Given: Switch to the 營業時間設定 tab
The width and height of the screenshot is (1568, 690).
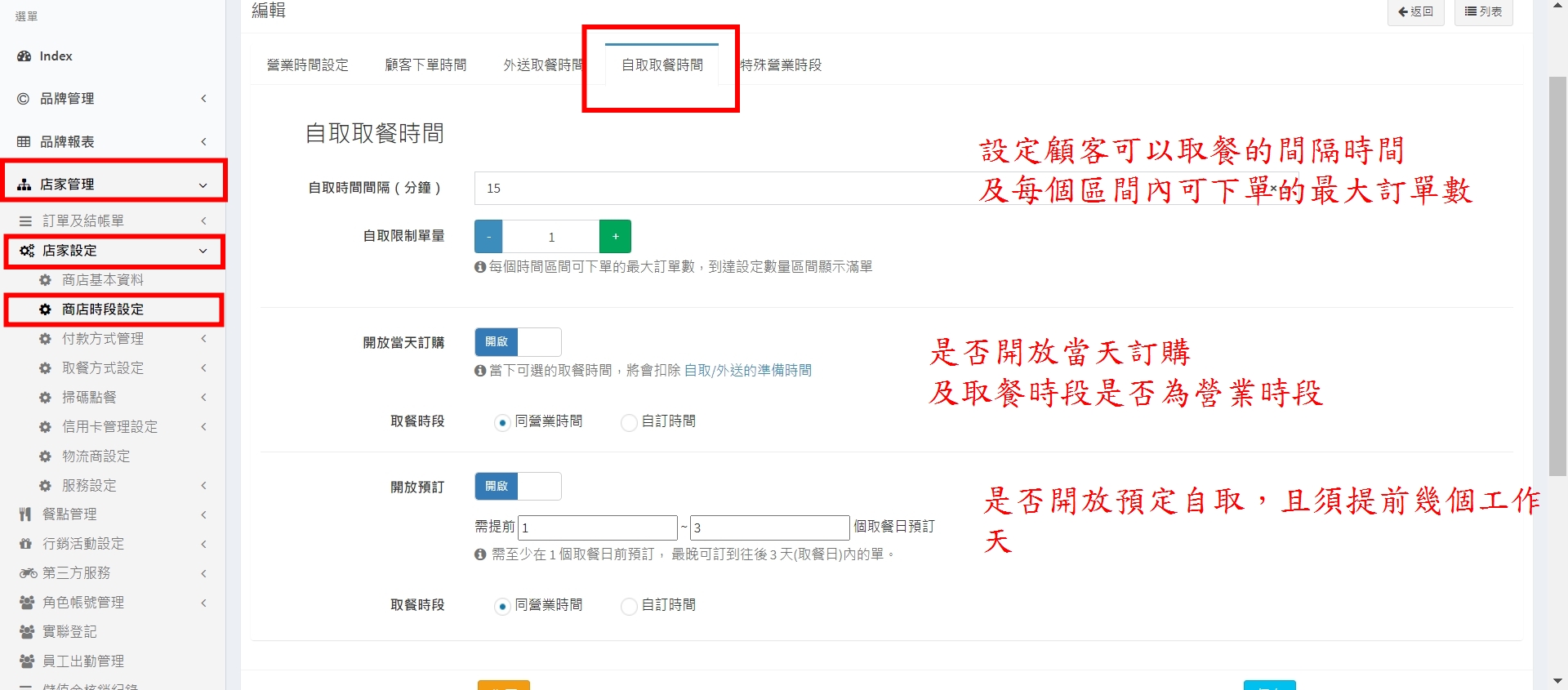Looking at the screenshot, I should (307, 65).
